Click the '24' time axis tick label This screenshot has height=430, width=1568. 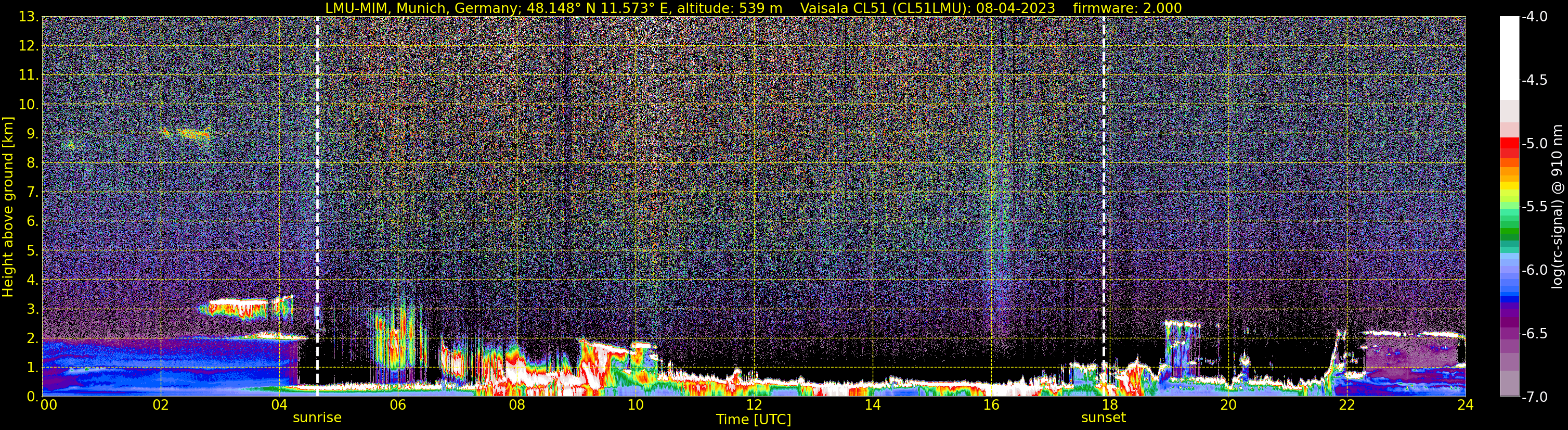click(1465, 405)
